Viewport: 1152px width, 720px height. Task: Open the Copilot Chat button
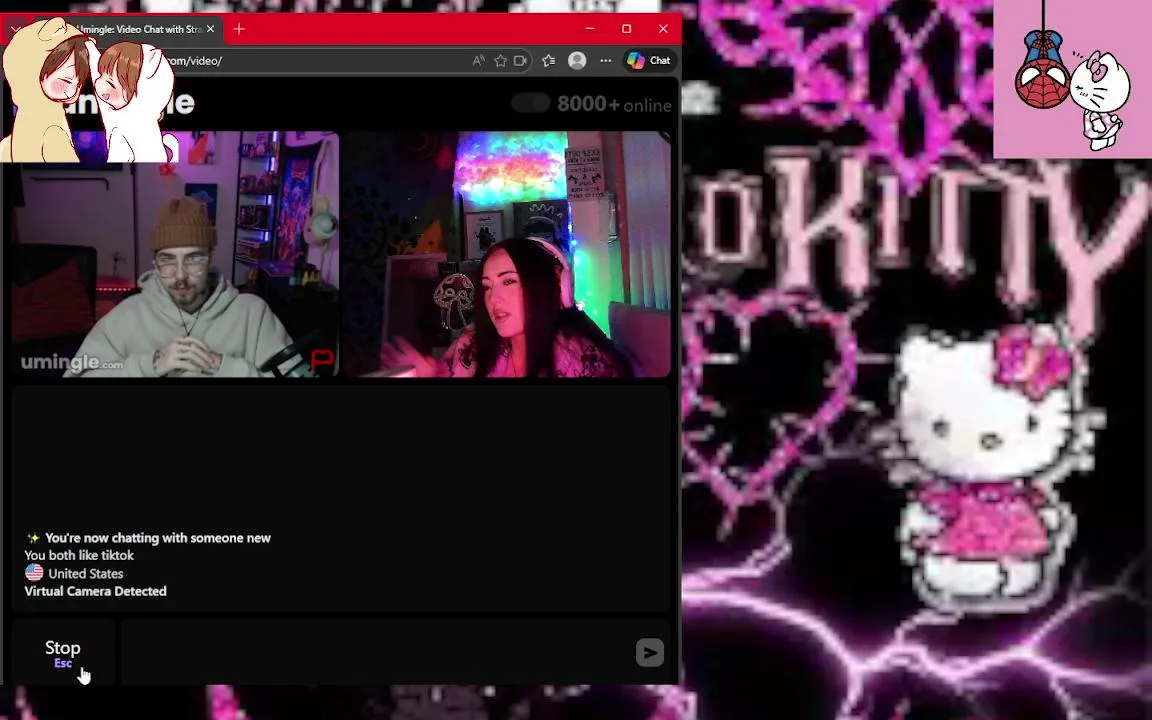[x=649, y=61]
